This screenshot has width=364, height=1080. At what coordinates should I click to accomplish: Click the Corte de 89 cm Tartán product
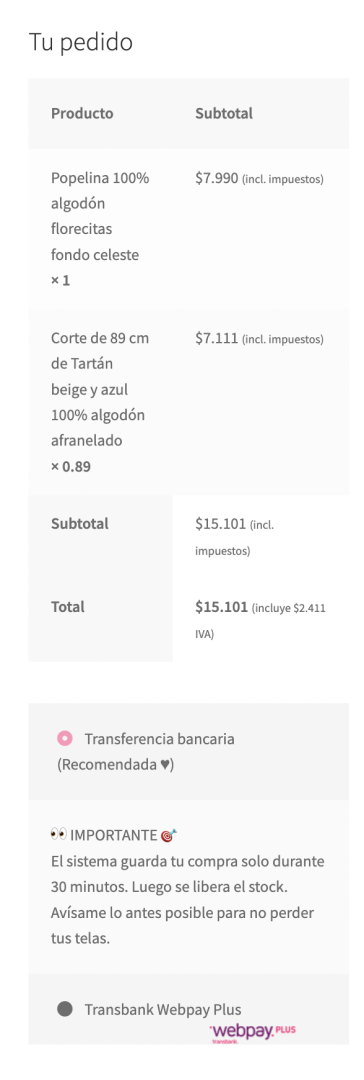100,389
